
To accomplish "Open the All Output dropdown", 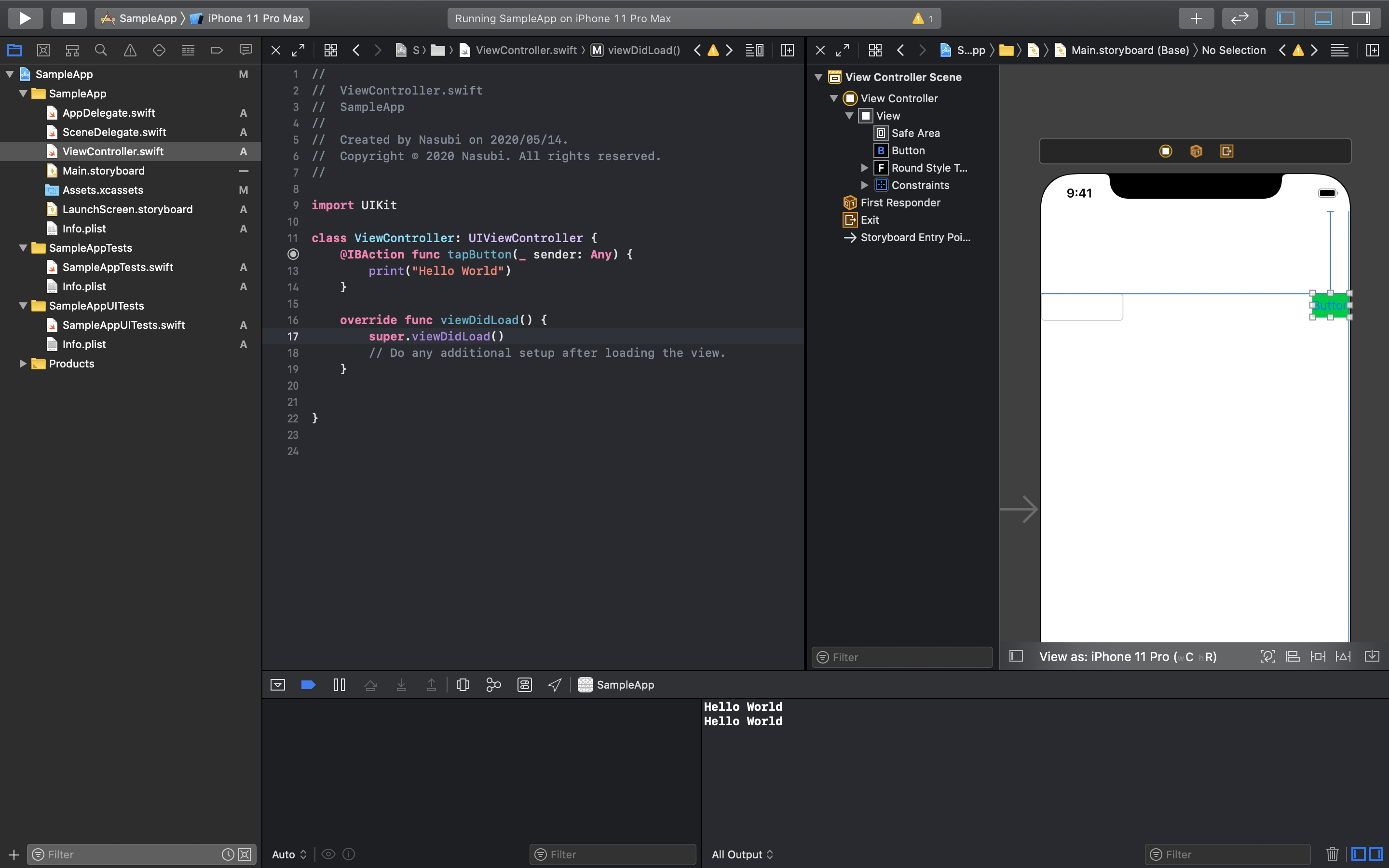I will (x=742, y=854).
